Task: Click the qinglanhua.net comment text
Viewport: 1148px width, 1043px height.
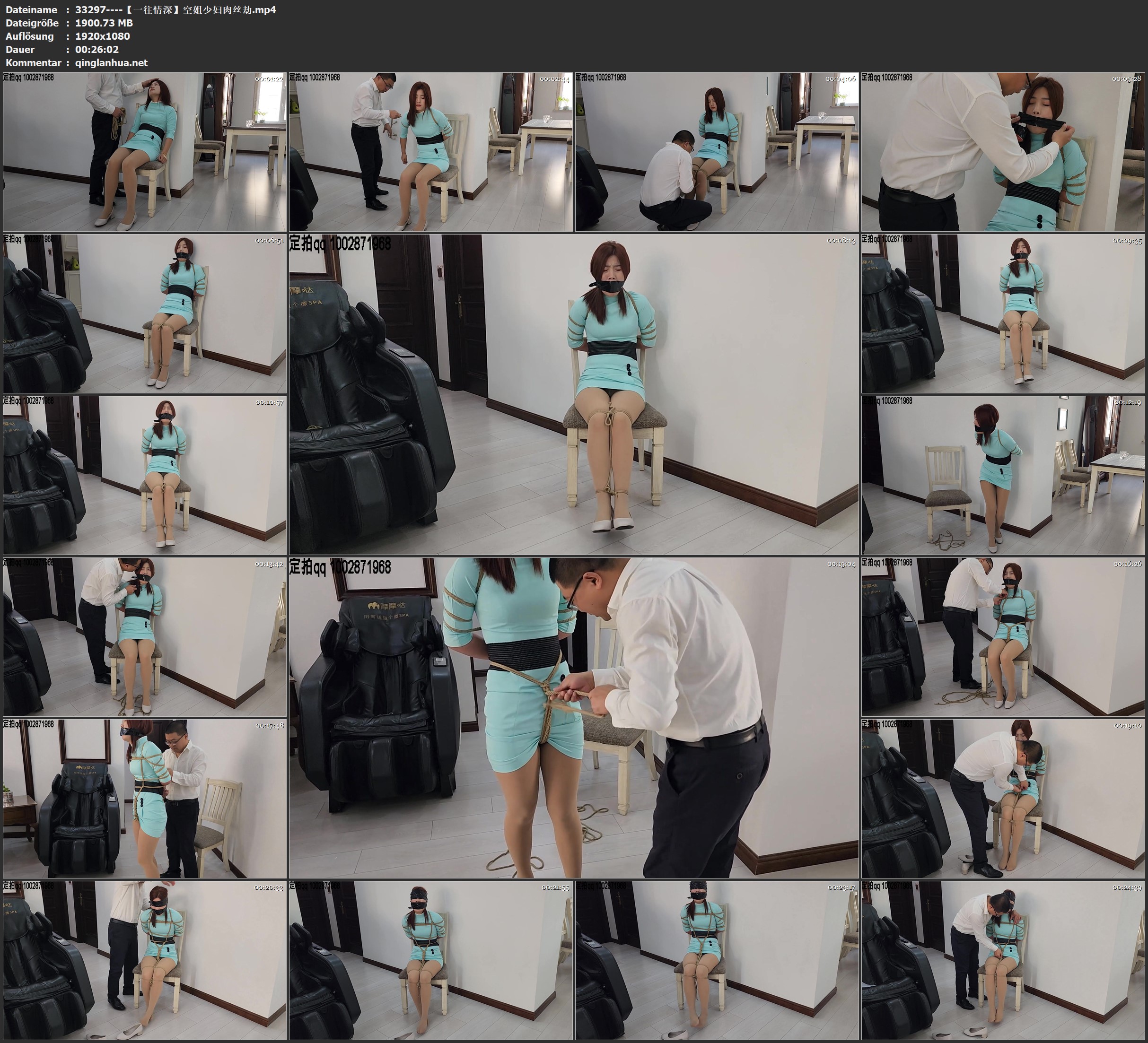Action: (x=111, y=62)
